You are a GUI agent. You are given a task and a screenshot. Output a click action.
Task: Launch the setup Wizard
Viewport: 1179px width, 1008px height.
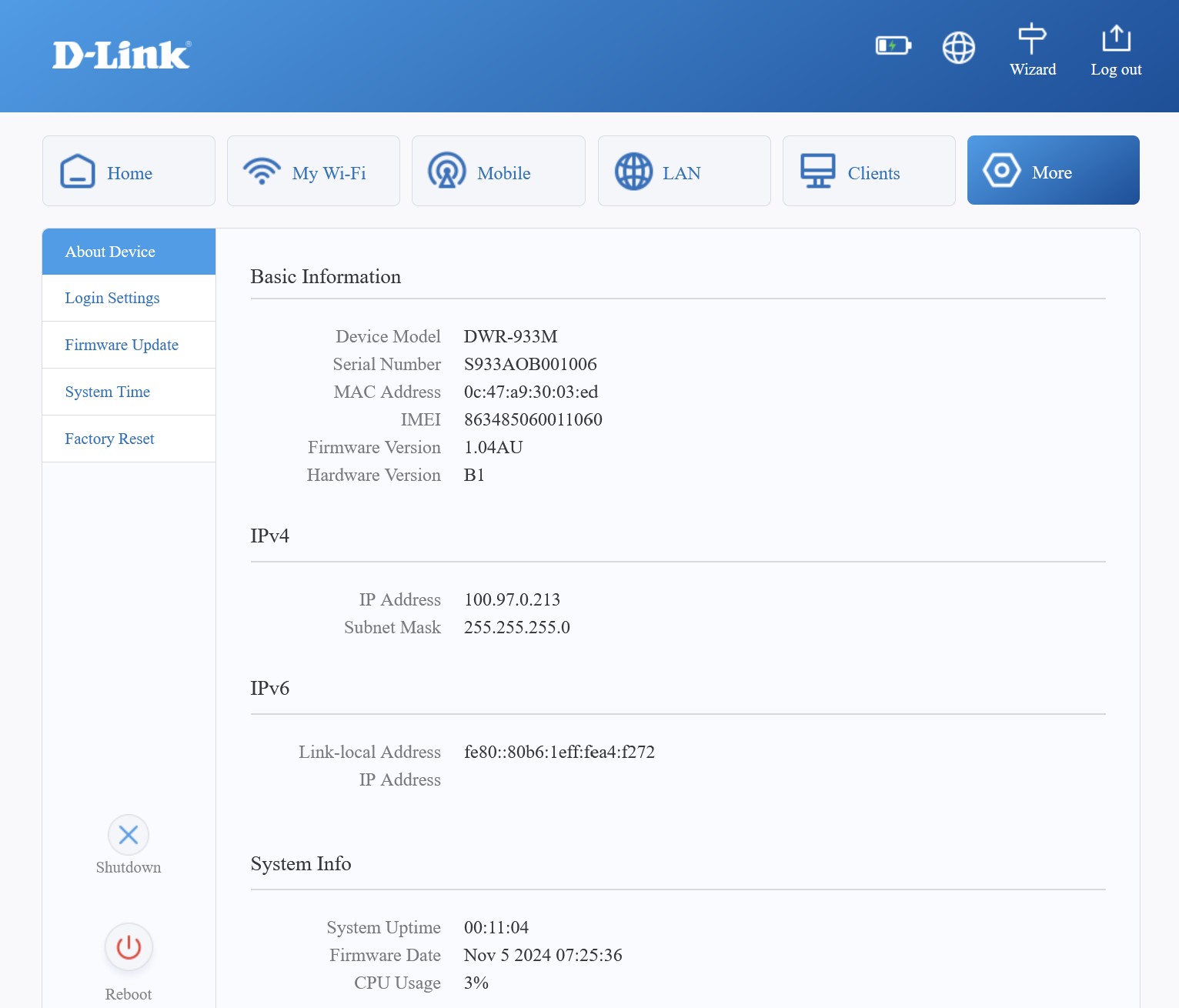click(1032, 50)
